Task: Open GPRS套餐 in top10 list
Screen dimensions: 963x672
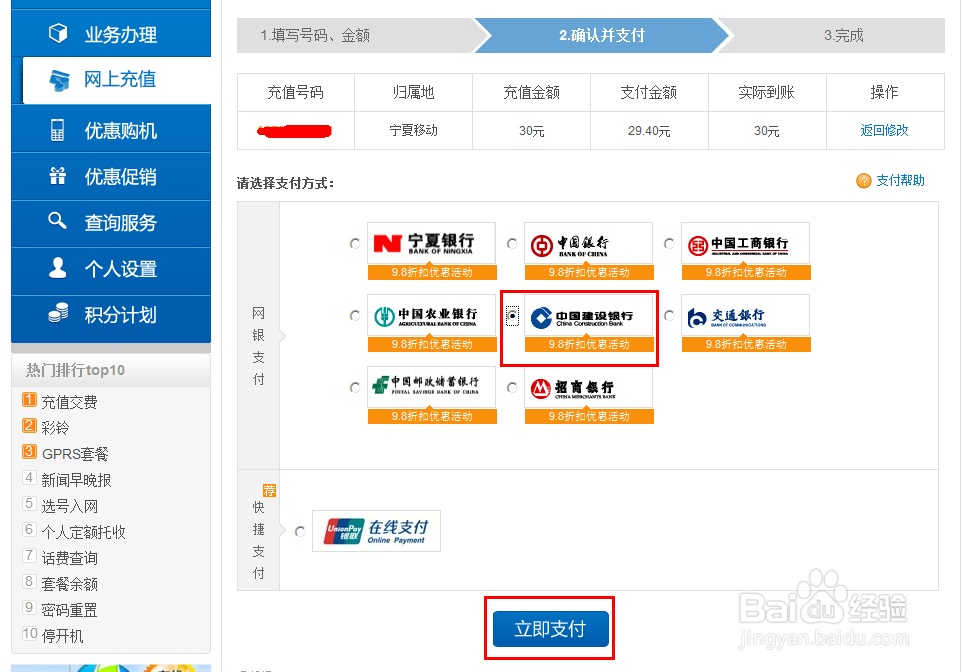Action: [75, 454]
